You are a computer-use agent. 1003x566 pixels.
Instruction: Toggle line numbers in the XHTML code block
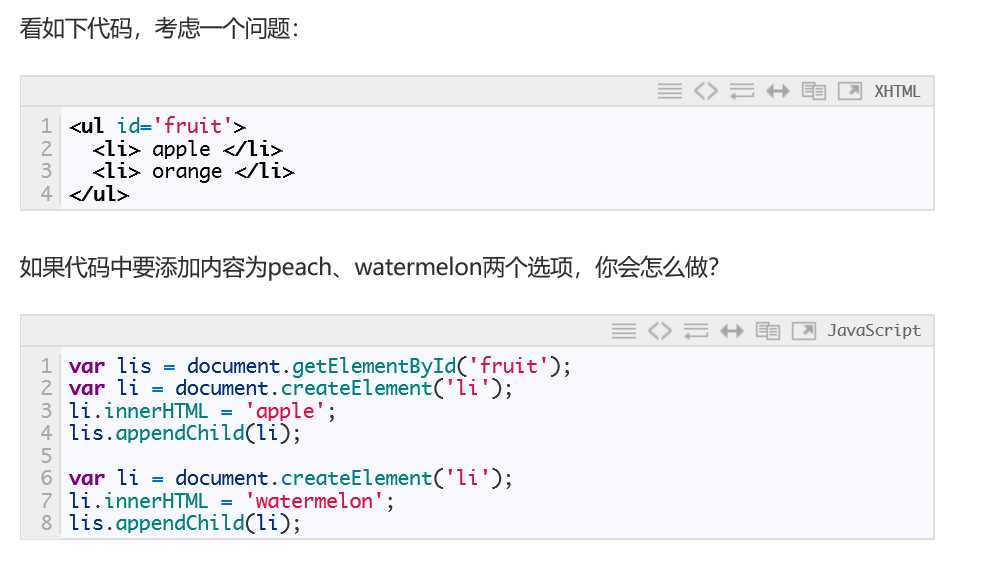(x=669, y=91)
